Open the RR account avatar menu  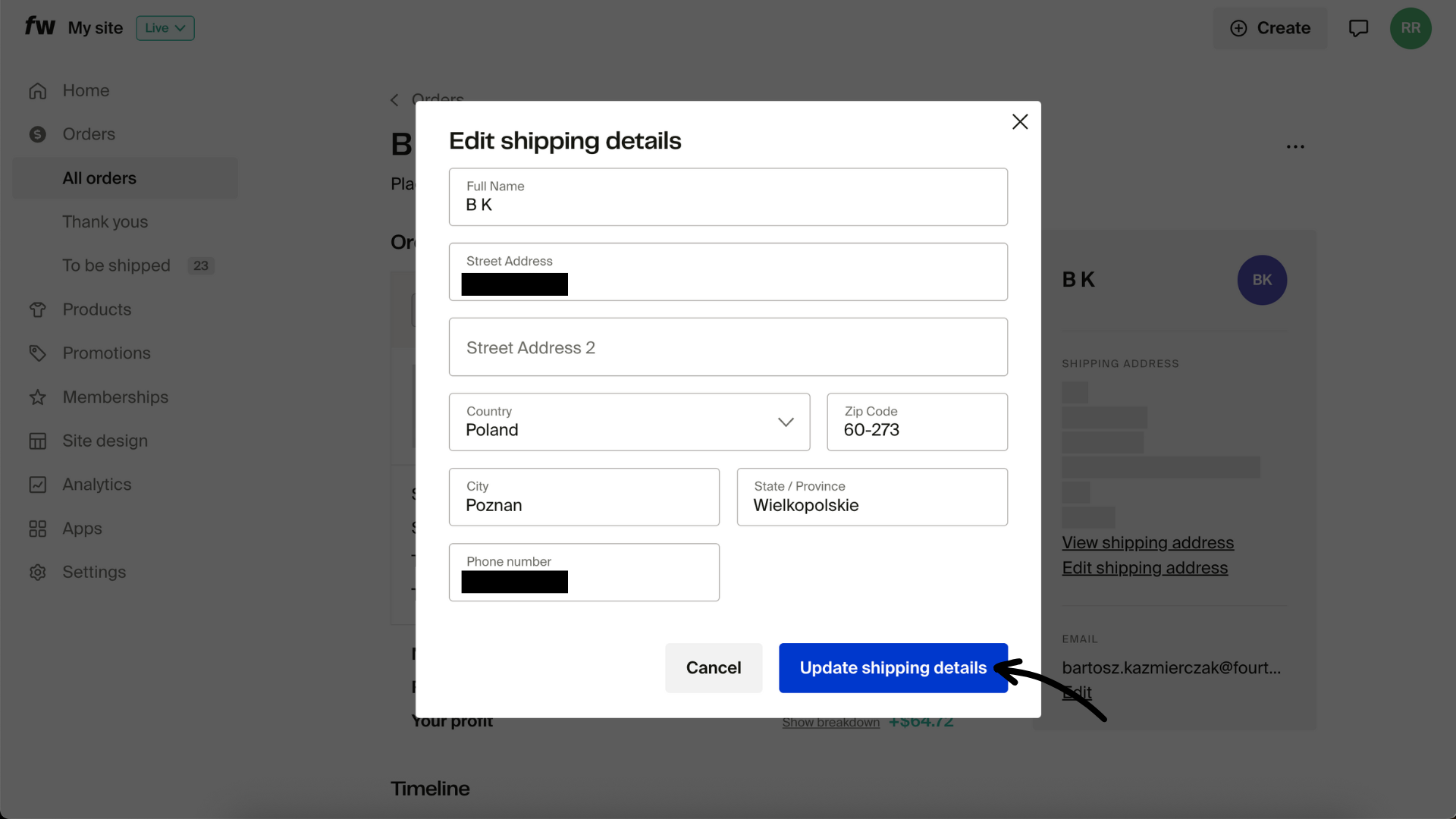tap(1410, 28)
